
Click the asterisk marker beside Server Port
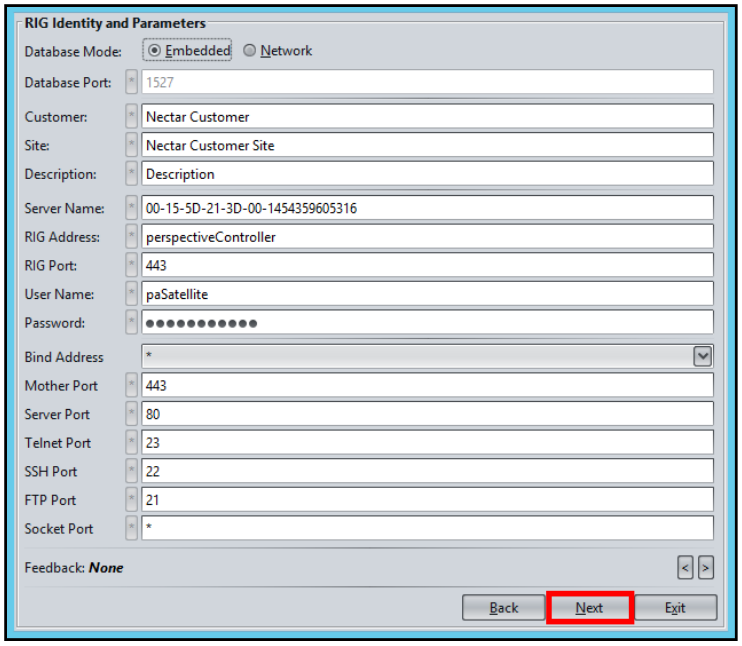[x=132, y=414]
